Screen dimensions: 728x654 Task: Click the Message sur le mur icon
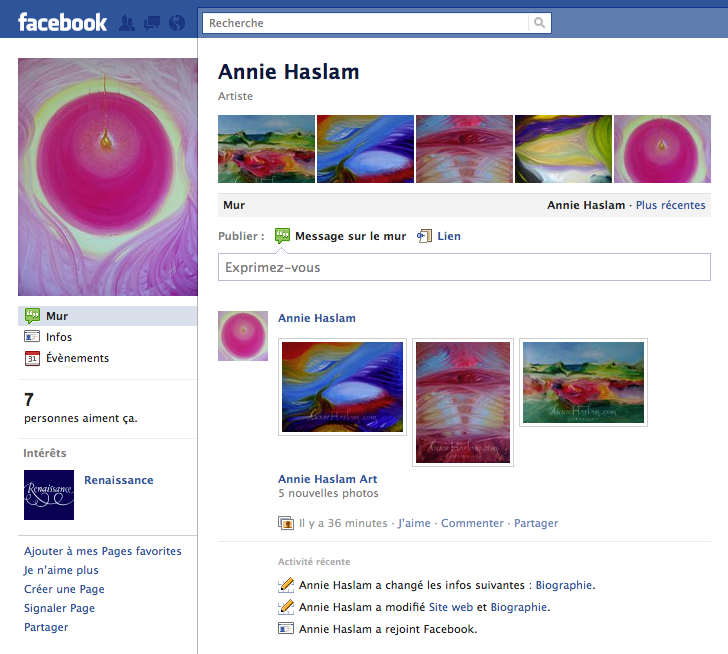(283, 236)
